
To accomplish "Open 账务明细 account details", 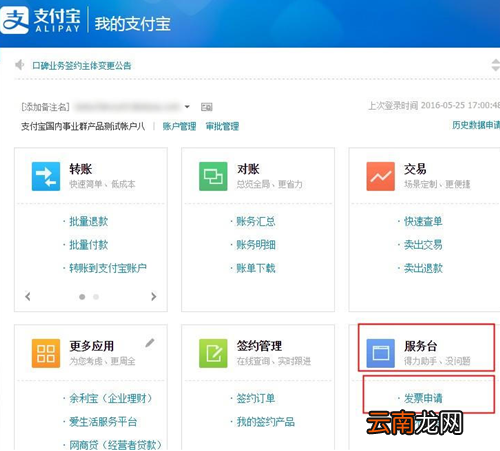I will point(256,245).
